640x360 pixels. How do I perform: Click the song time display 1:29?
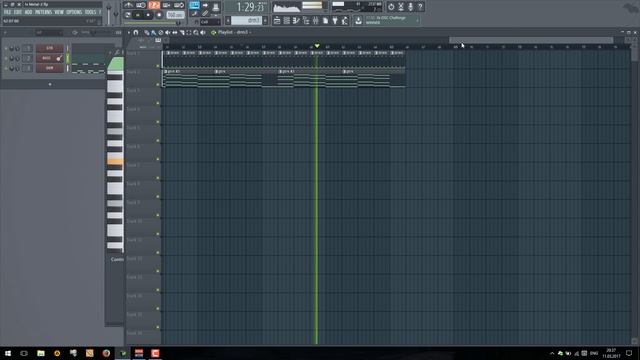coord(250,7)
